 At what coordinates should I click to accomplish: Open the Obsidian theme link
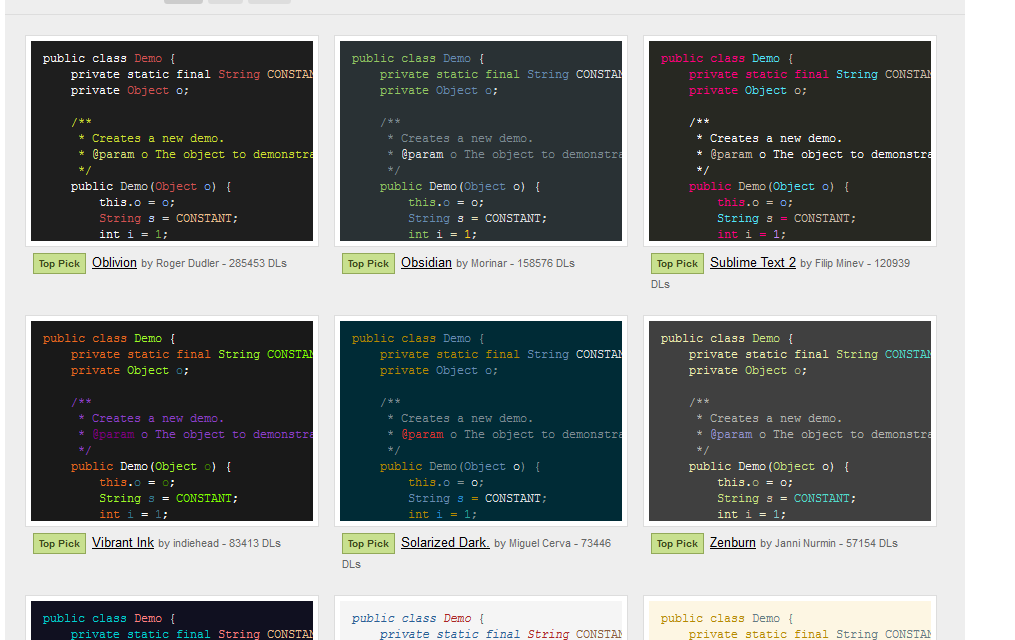(x=426, y=263)
